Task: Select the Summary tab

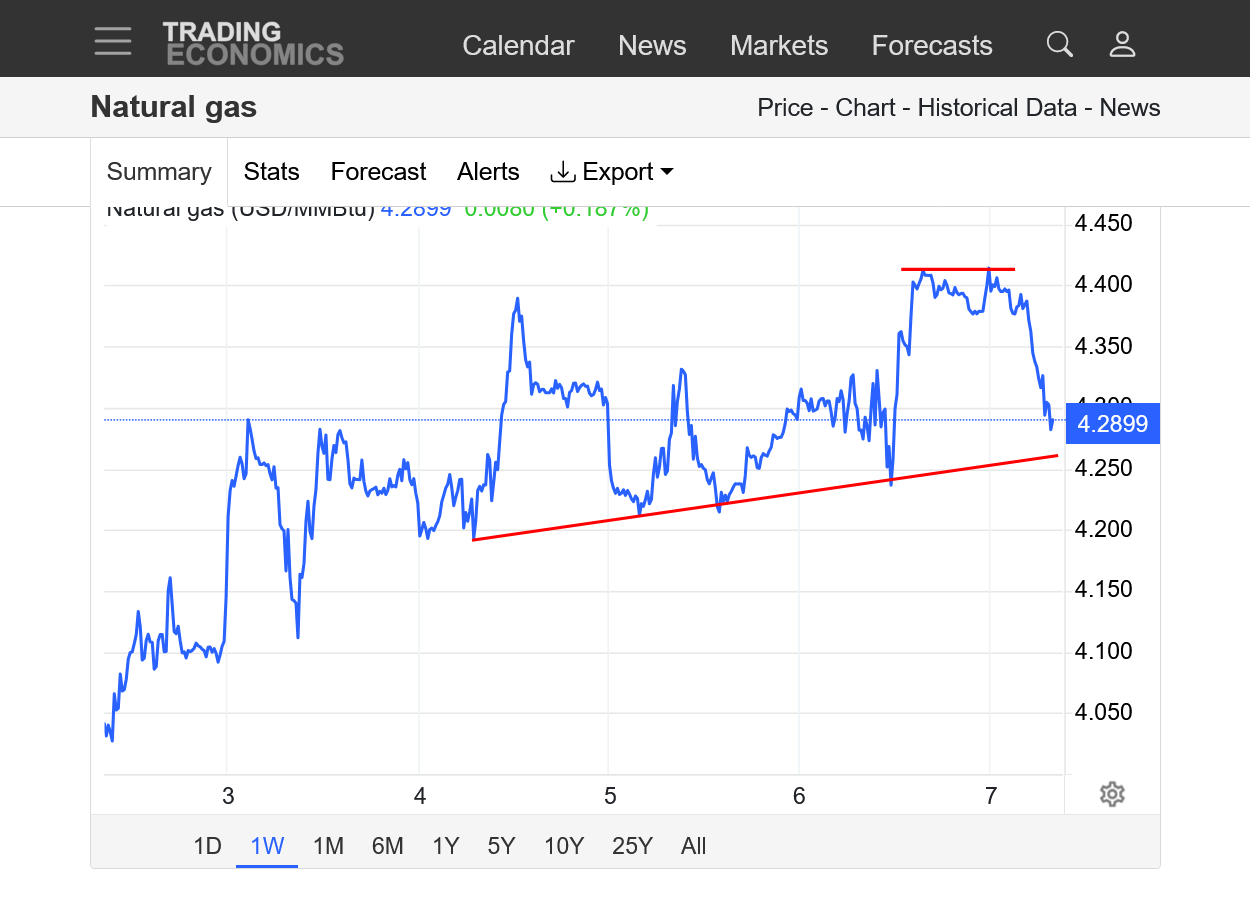Action: 159,172
